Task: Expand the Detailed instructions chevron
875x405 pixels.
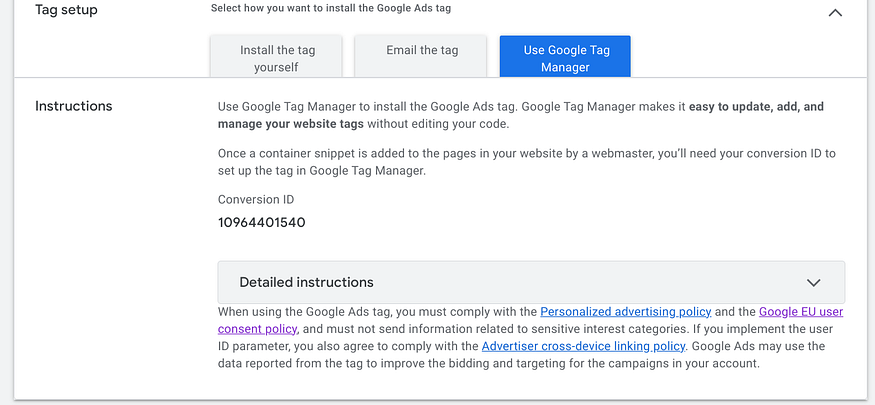Action: pyautogui.click(x=814, y=283)
